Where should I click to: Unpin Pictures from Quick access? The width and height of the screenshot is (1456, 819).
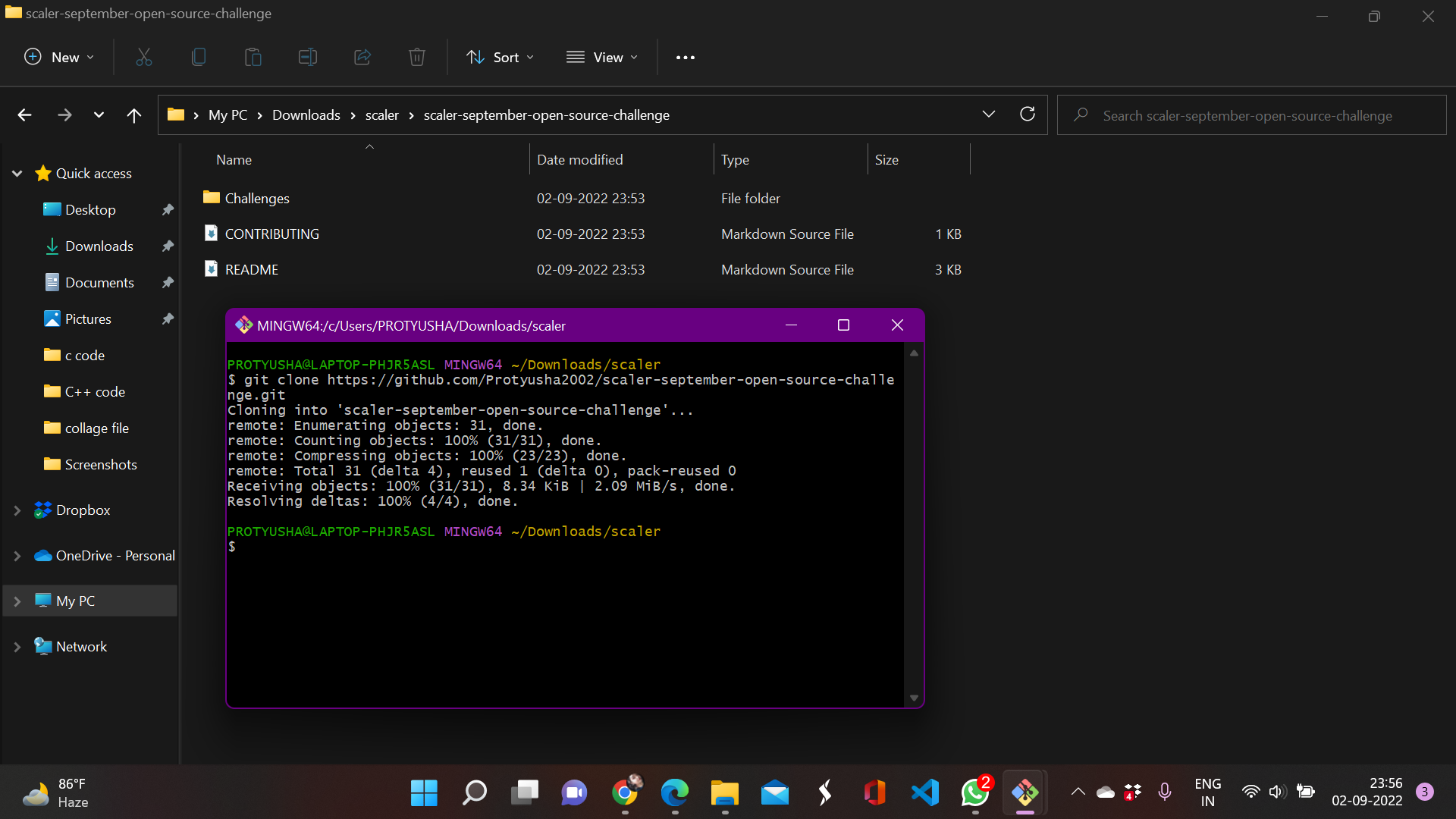click(168, 318)
